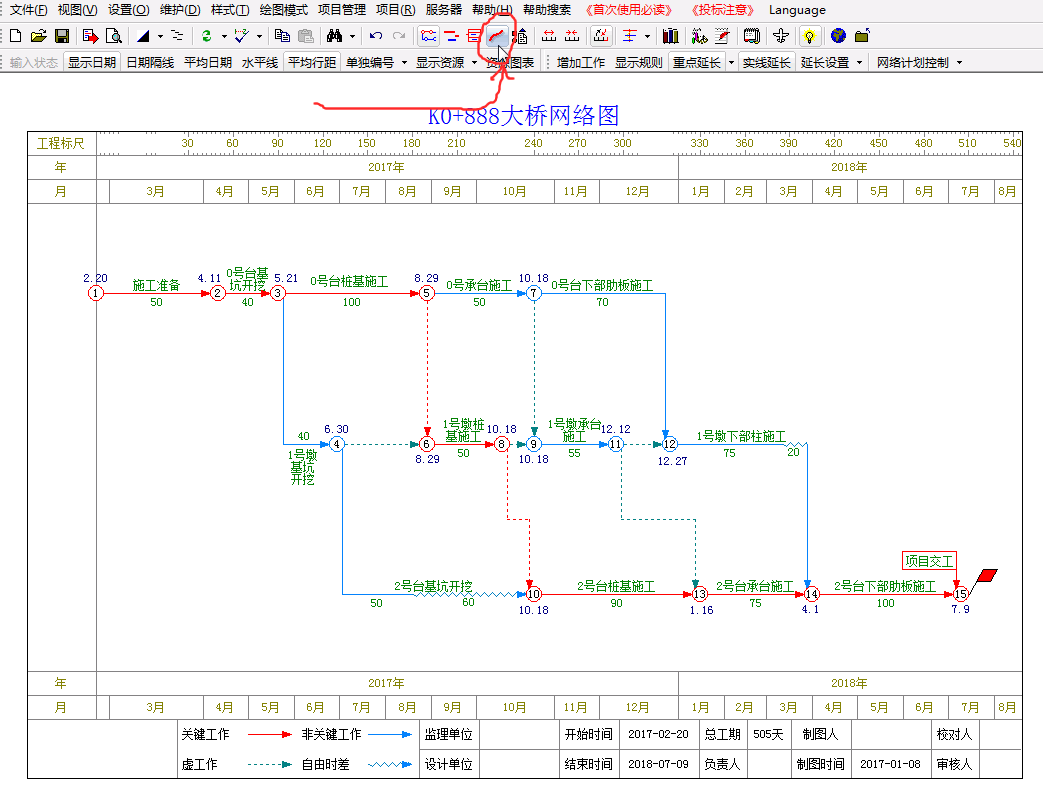
Task: Open the 绘图模式 menu
Action: (x=283, y=10)
